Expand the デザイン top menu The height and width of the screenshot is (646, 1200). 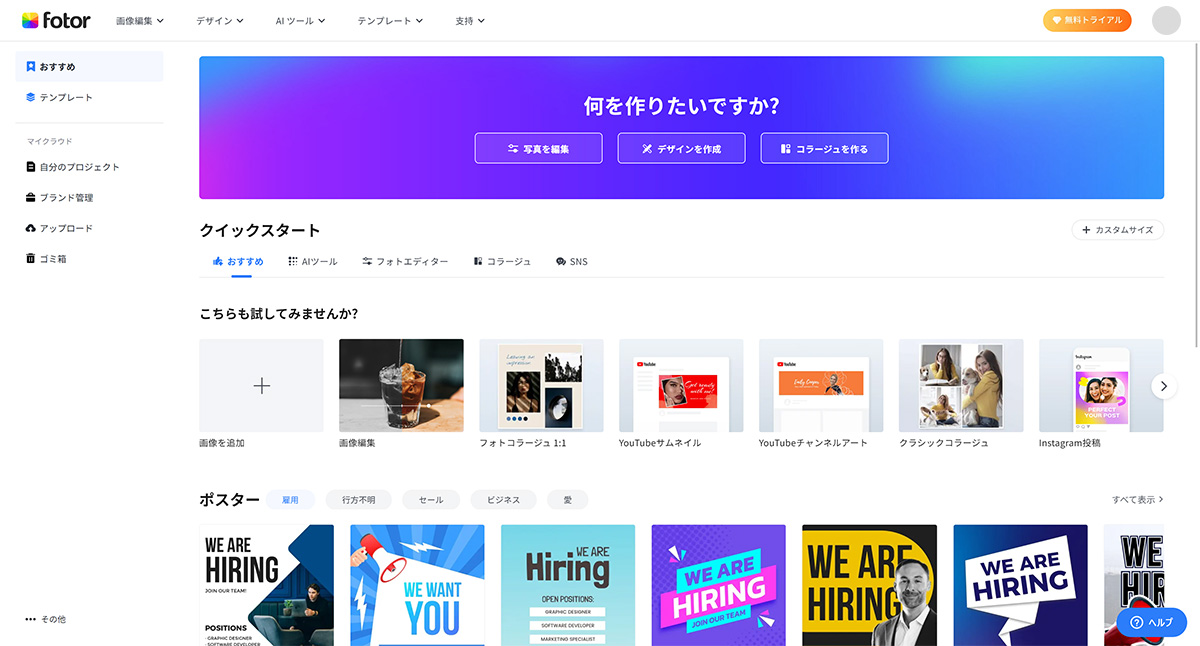click(x=220, y=20)
